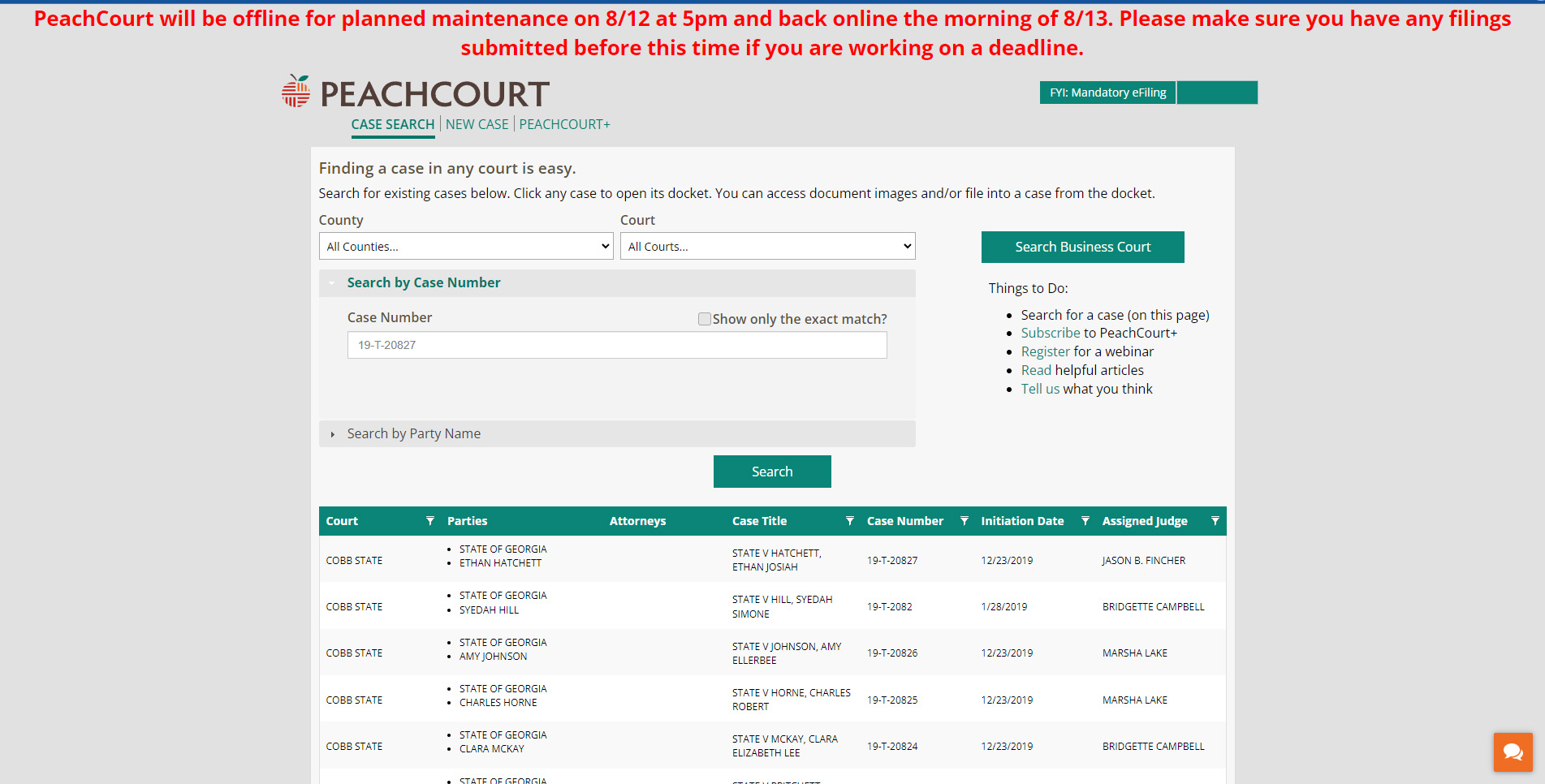Click Case Number column header text

(905, 521)
